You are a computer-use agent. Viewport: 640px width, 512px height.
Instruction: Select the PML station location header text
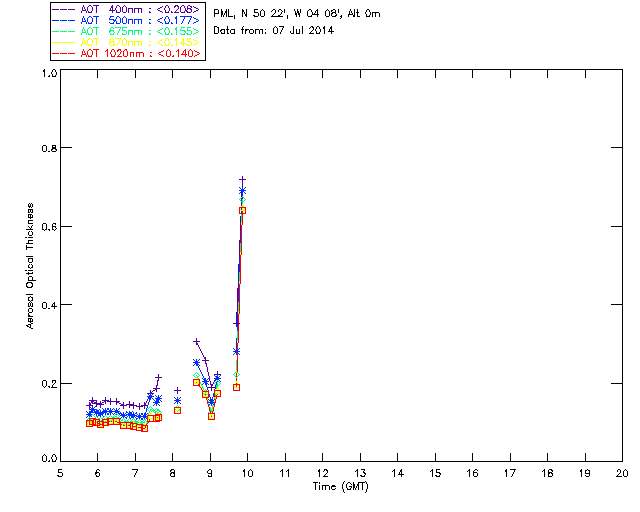click(x=297, y=14)
